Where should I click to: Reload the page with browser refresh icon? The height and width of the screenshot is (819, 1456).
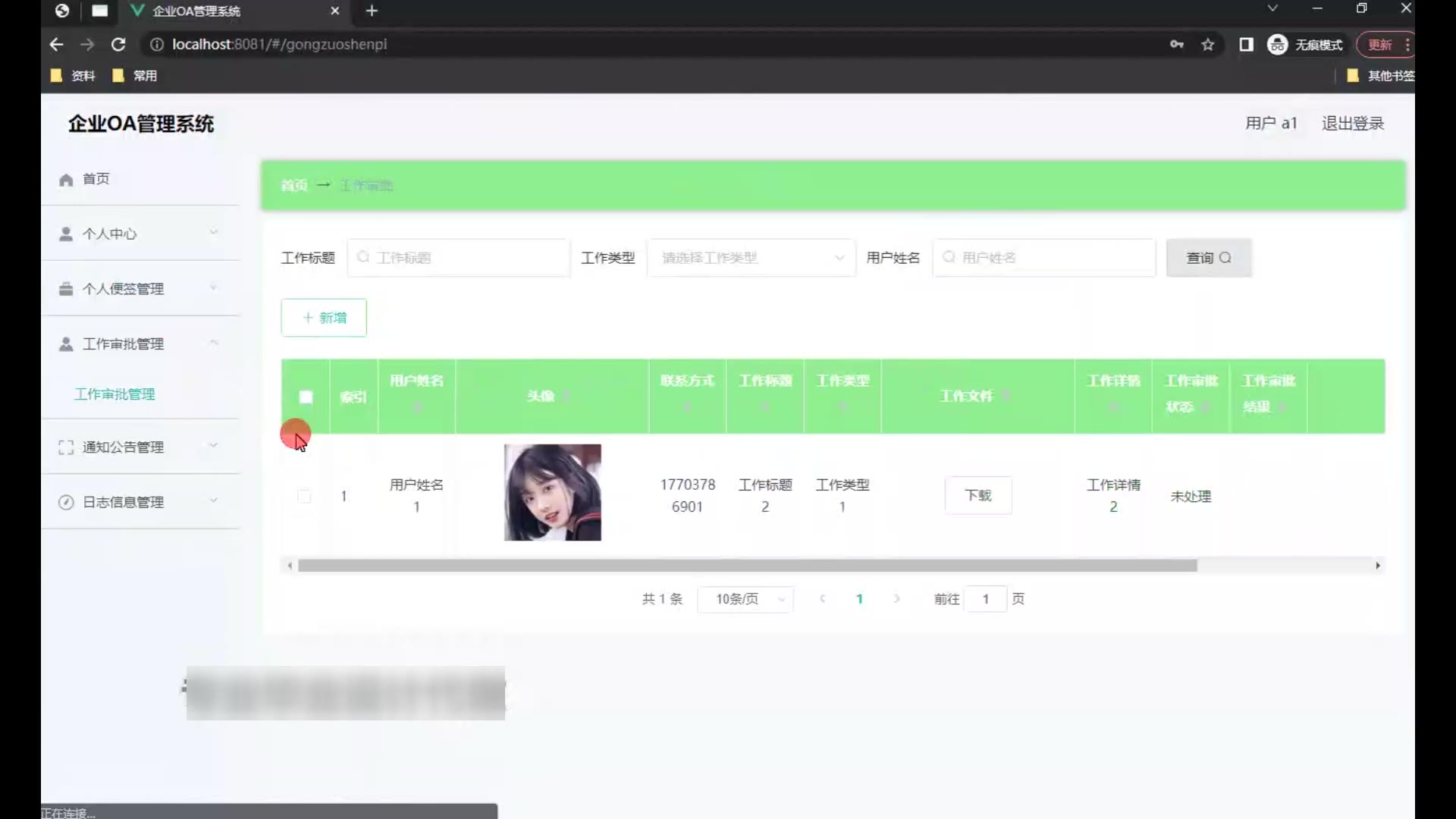click(118, 45)
